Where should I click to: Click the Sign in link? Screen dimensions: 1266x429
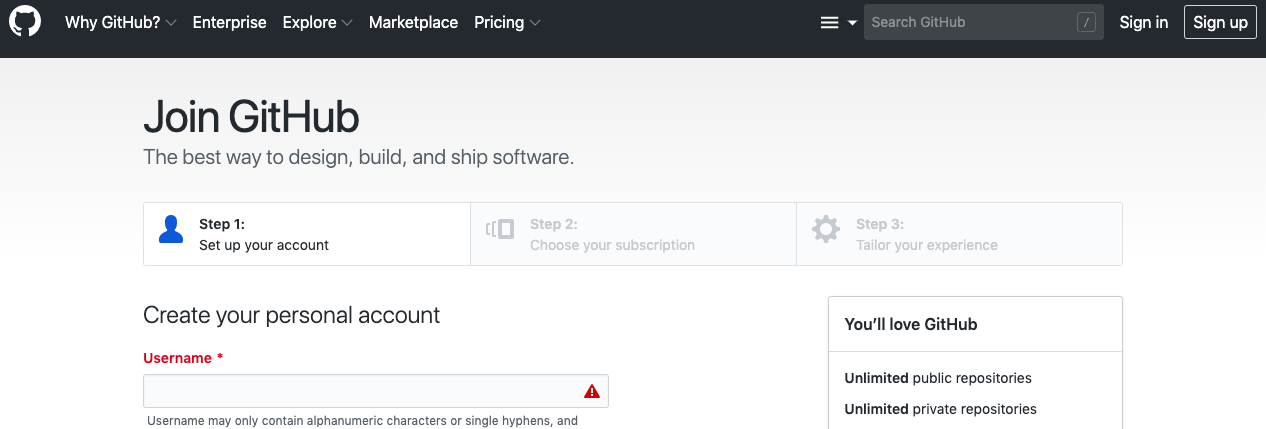point(1143,22)
